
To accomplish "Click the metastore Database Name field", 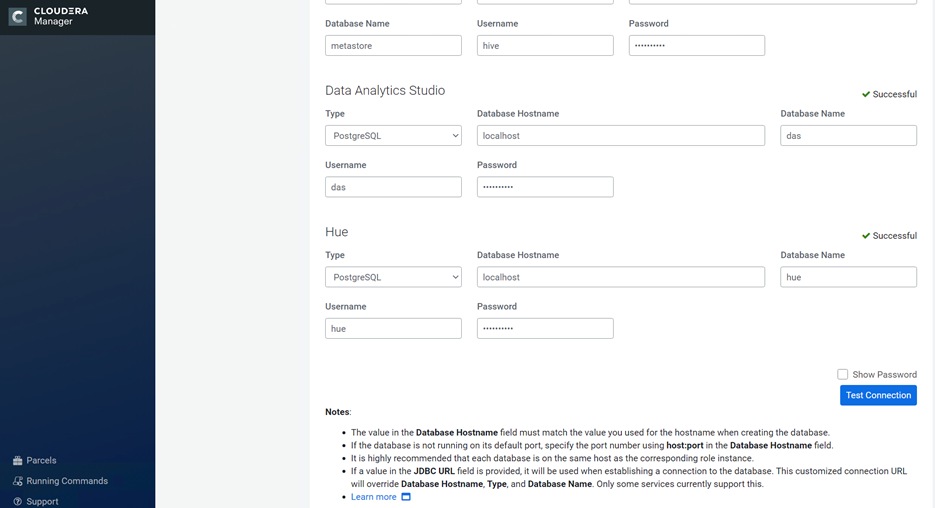I will click(393, 45).
